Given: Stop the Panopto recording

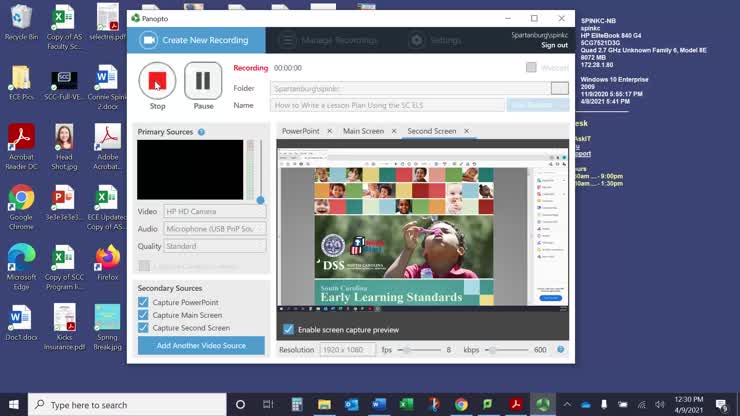Looking at the screenshot, I should click(x=157, y=80).
